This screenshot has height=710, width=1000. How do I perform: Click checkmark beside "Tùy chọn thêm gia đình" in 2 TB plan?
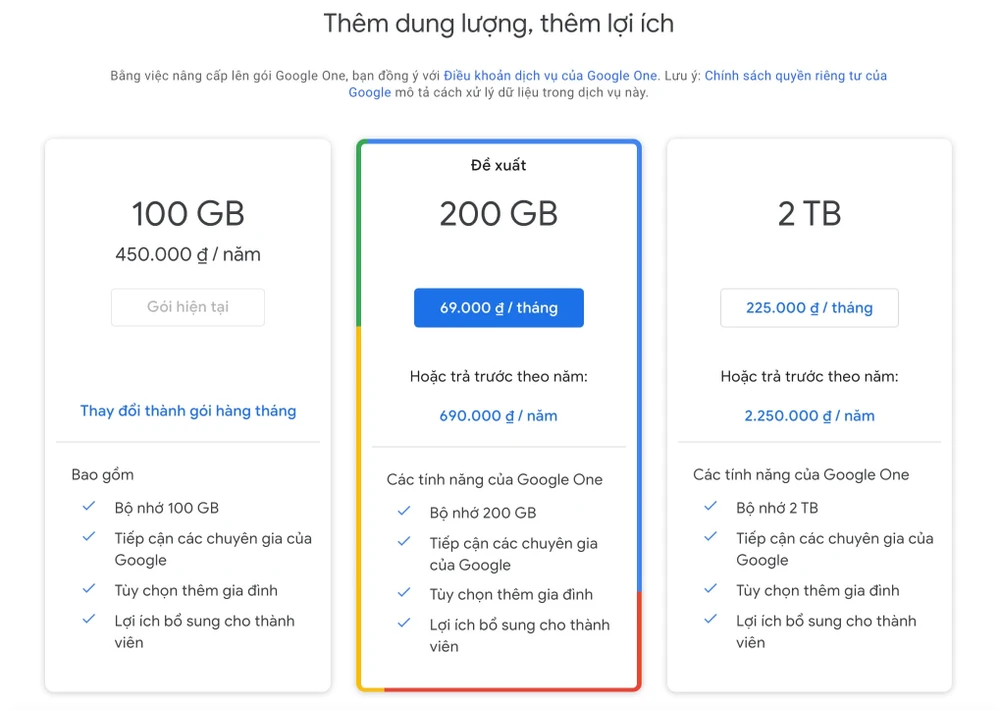point(710,590)
